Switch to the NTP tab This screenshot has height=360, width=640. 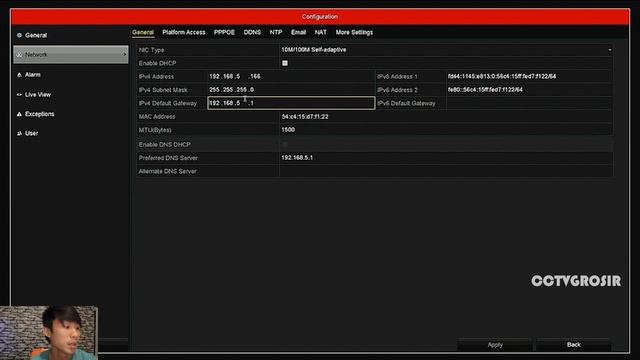(x=276, y=32)
